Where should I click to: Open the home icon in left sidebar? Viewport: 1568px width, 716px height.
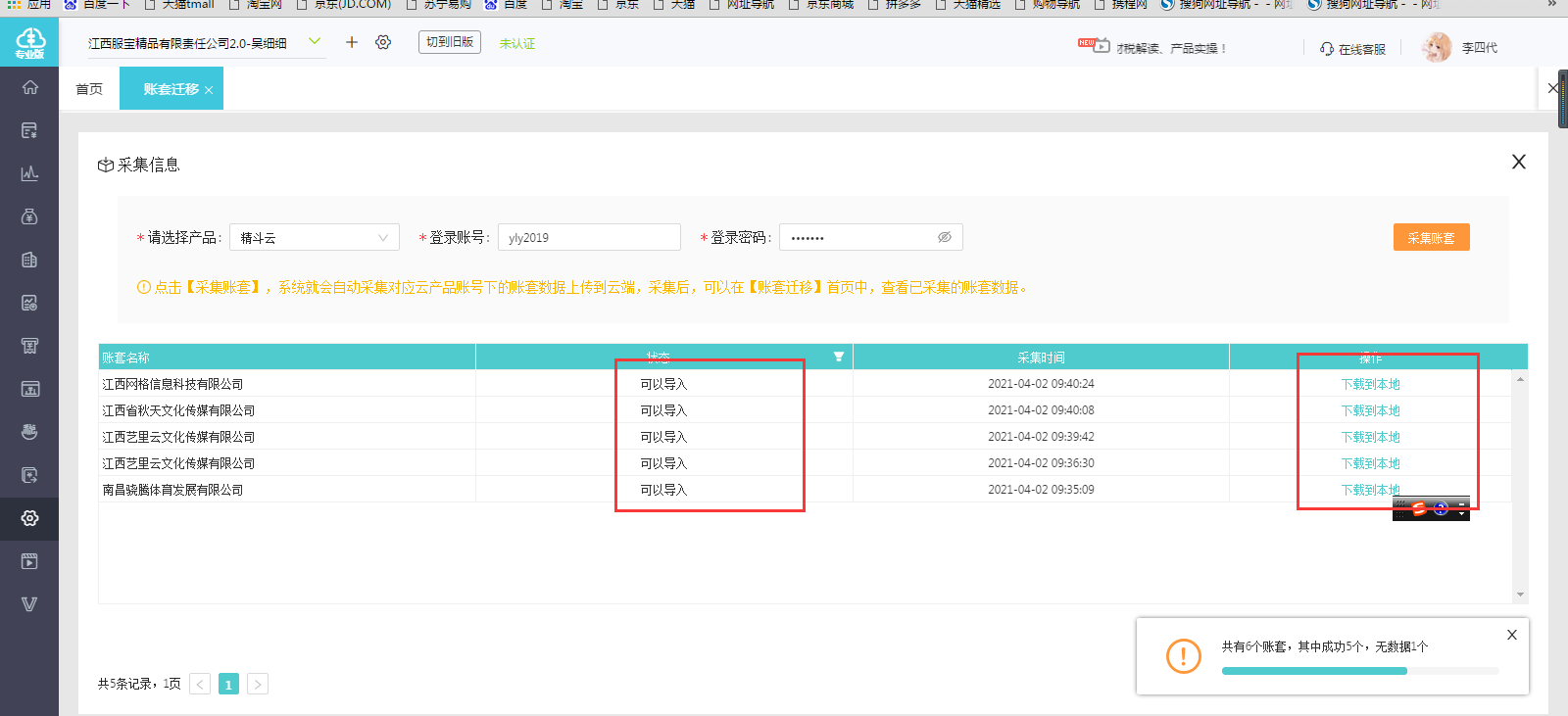coord(29,87)
